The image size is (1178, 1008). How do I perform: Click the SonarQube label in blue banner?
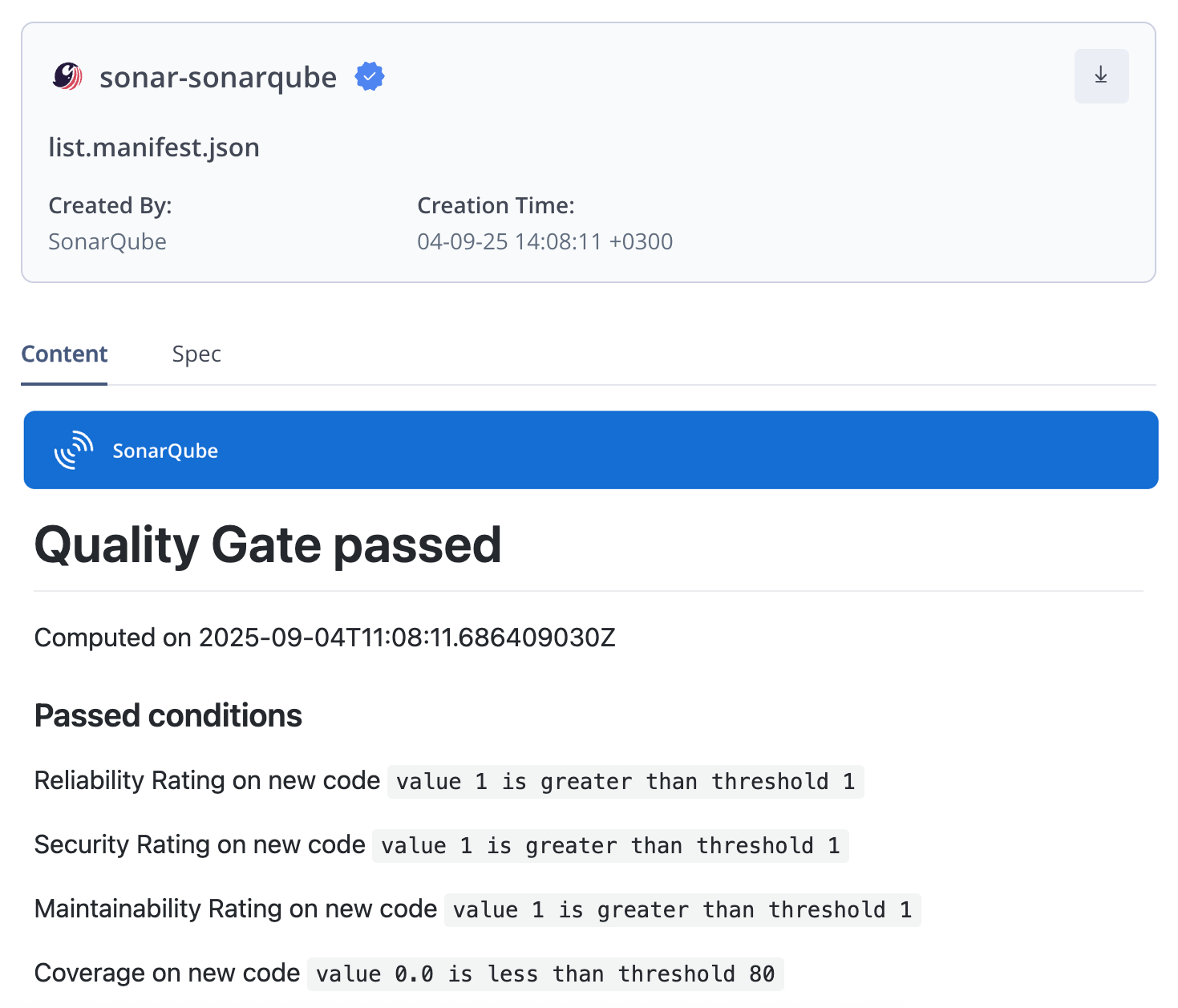pos(165,451)
